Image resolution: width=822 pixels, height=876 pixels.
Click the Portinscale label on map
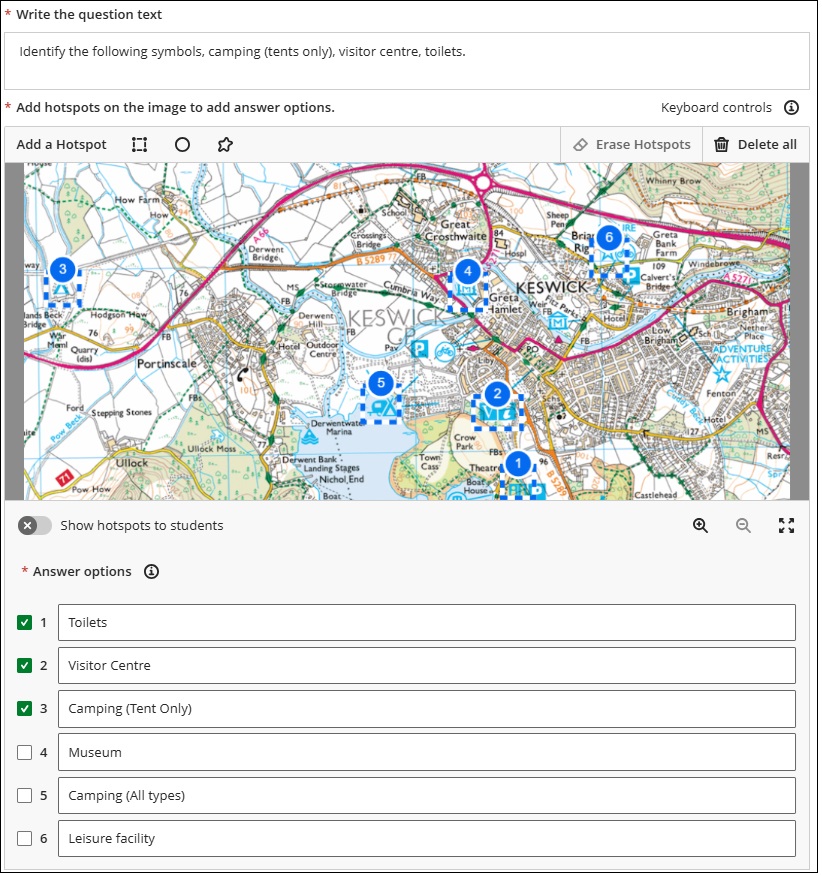pos(167,364)
